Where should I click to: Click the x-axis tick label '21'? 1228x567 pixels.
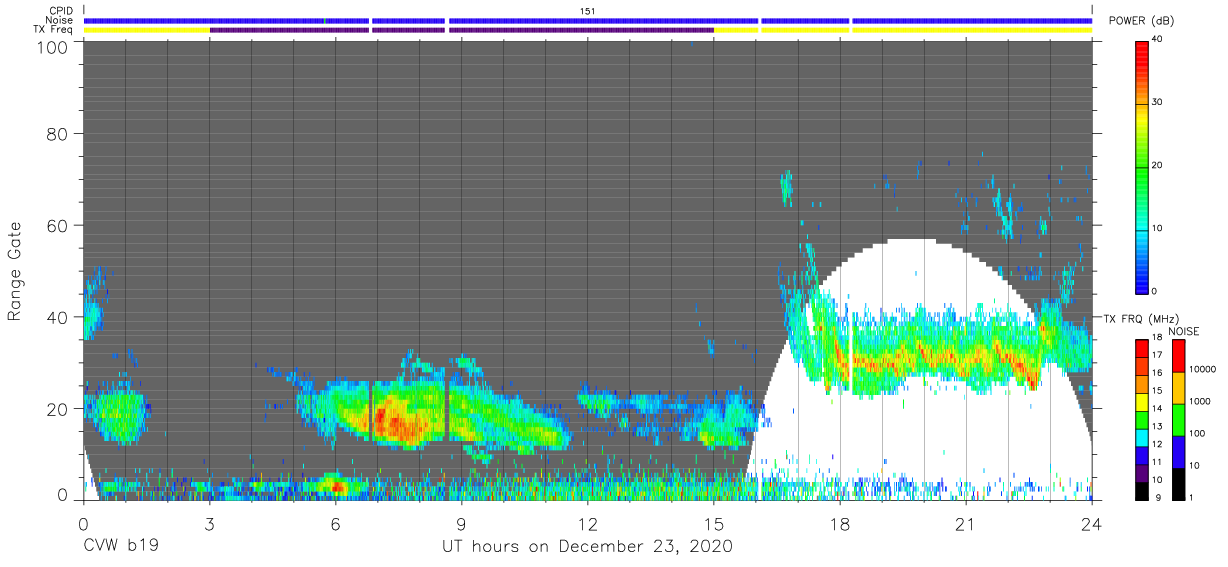pos(965,523)
